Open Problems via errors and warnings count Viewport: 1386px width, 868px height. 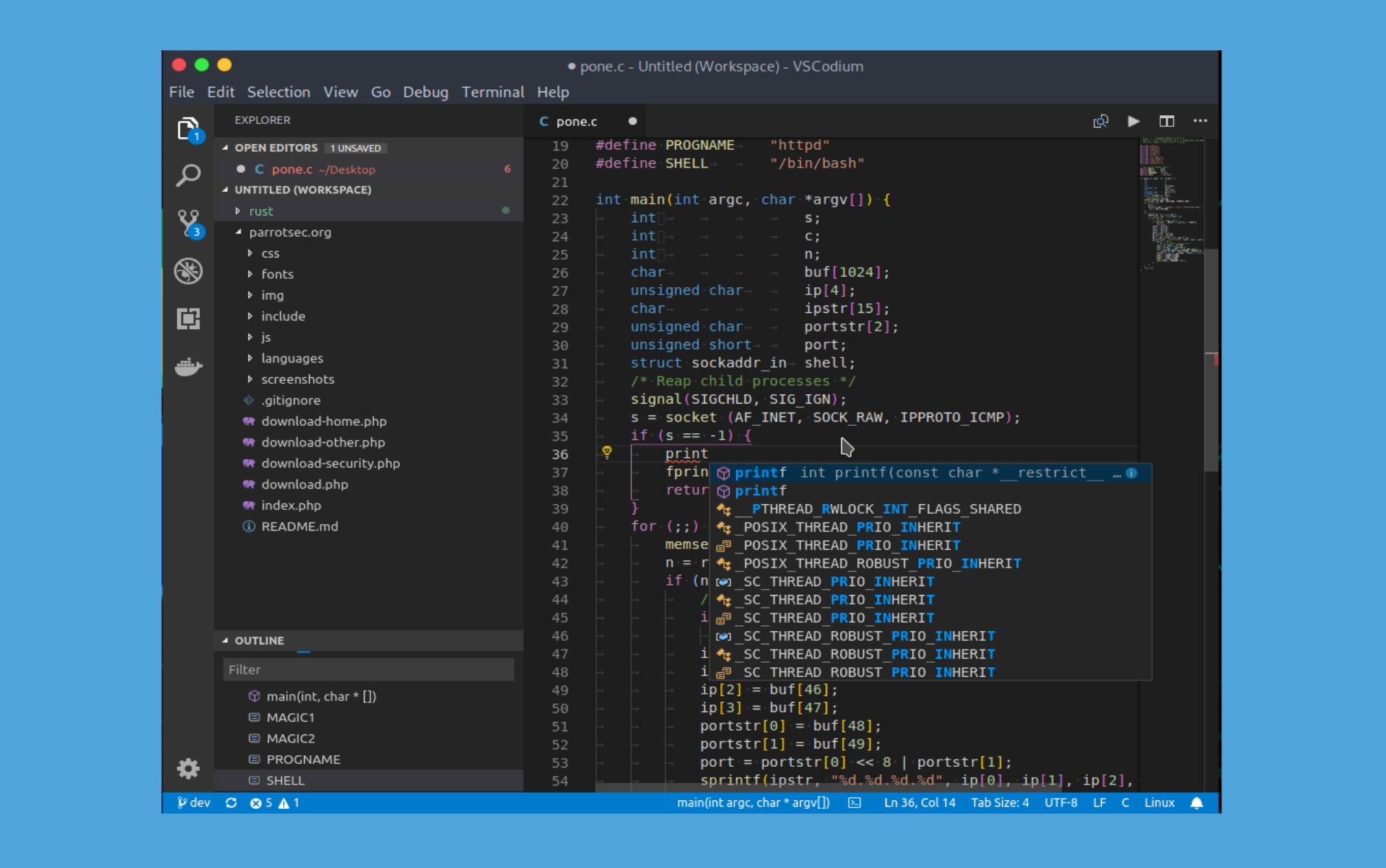(x=275, y=802)
